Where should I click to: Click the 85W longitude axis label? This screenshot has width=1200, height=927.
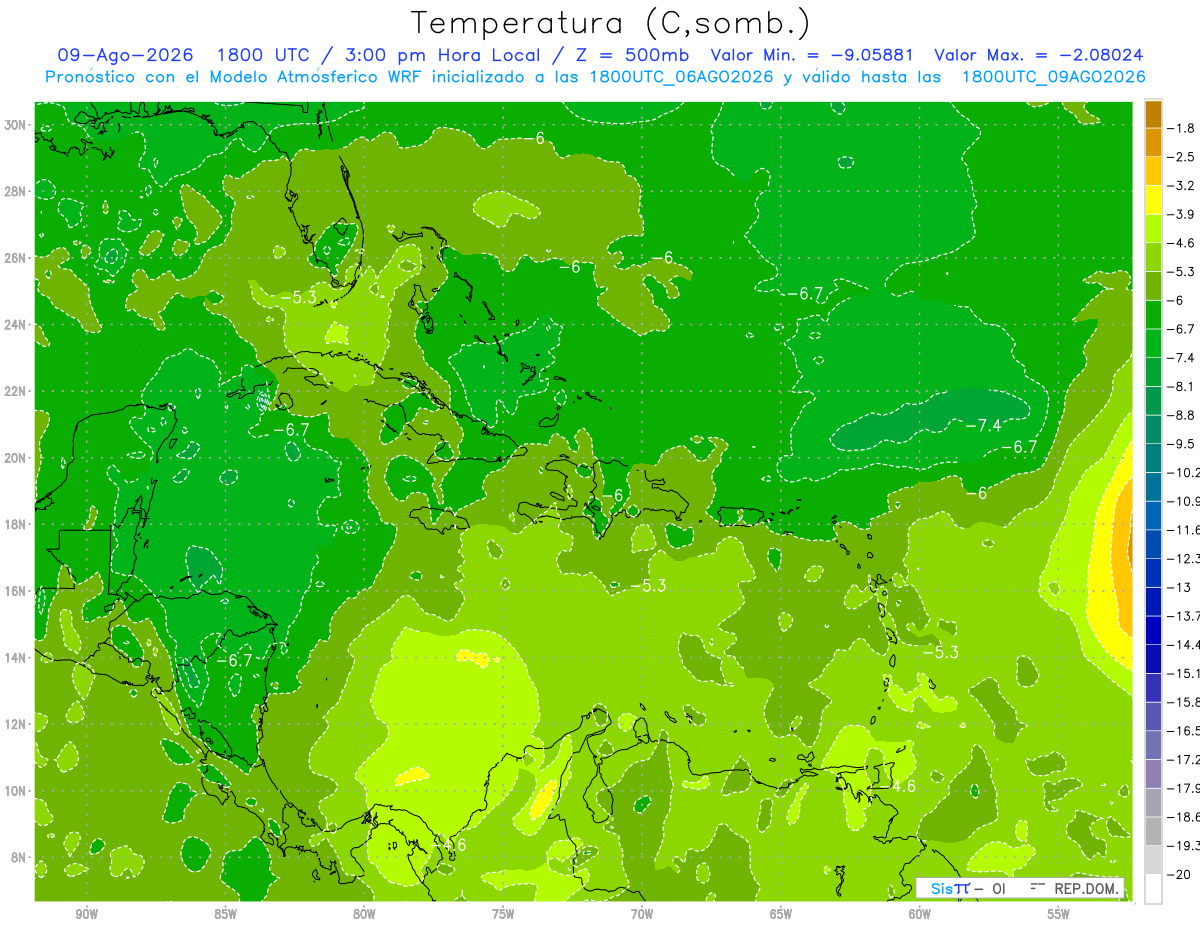[225, 914]
